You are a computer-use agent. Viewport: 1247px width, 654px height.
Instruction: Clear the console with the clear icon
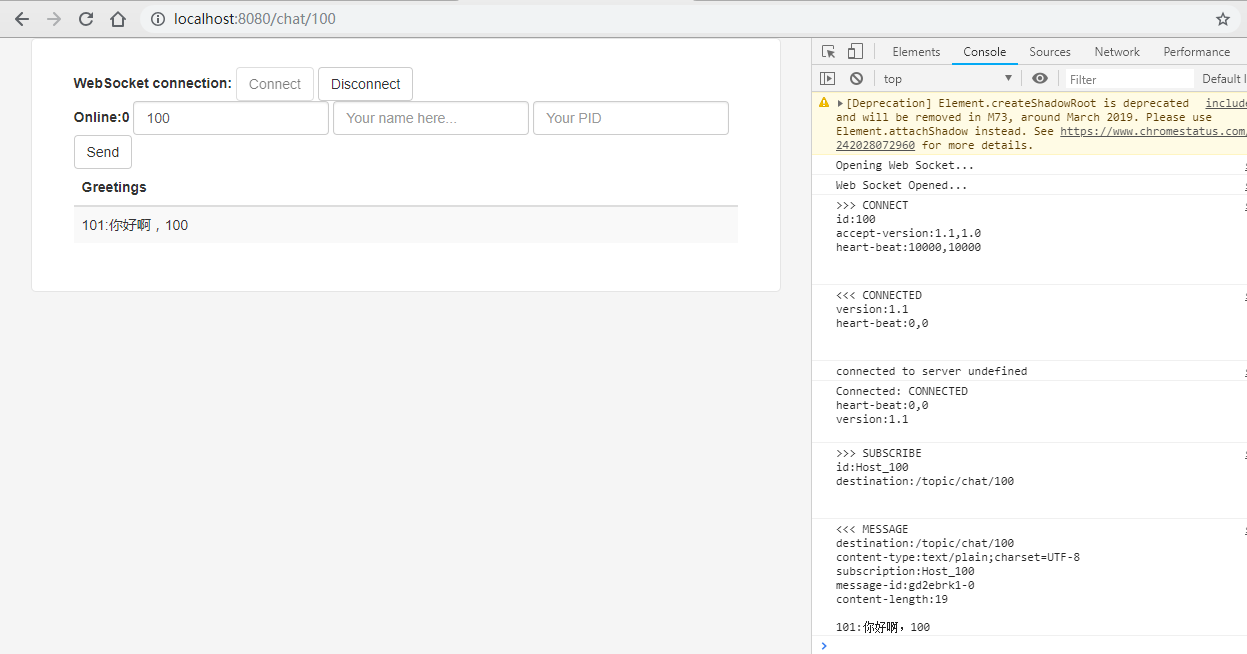tap(856, 79)
